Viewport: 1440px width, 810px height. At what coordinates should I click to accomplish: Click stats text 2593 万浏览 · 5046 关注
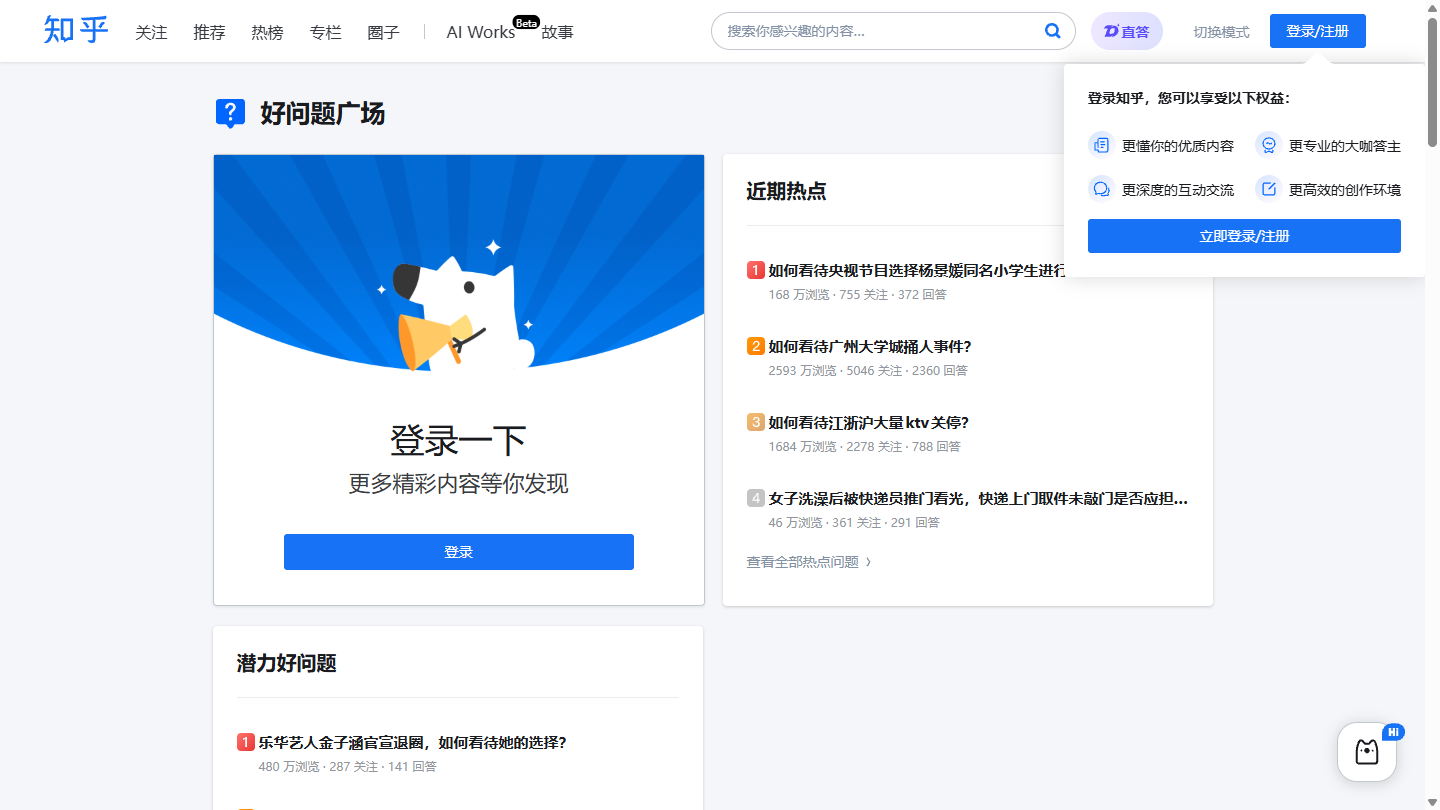coord(868,370)
